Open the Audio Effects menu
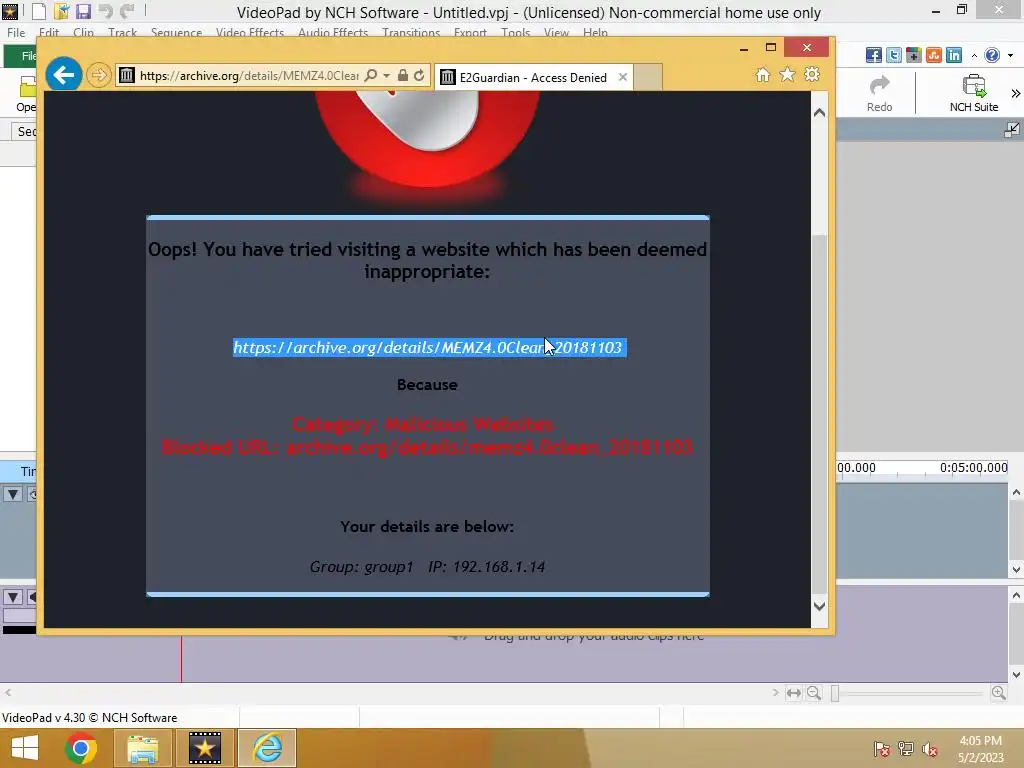Screen dimensions: 1024x768 [x=333, y=33]
